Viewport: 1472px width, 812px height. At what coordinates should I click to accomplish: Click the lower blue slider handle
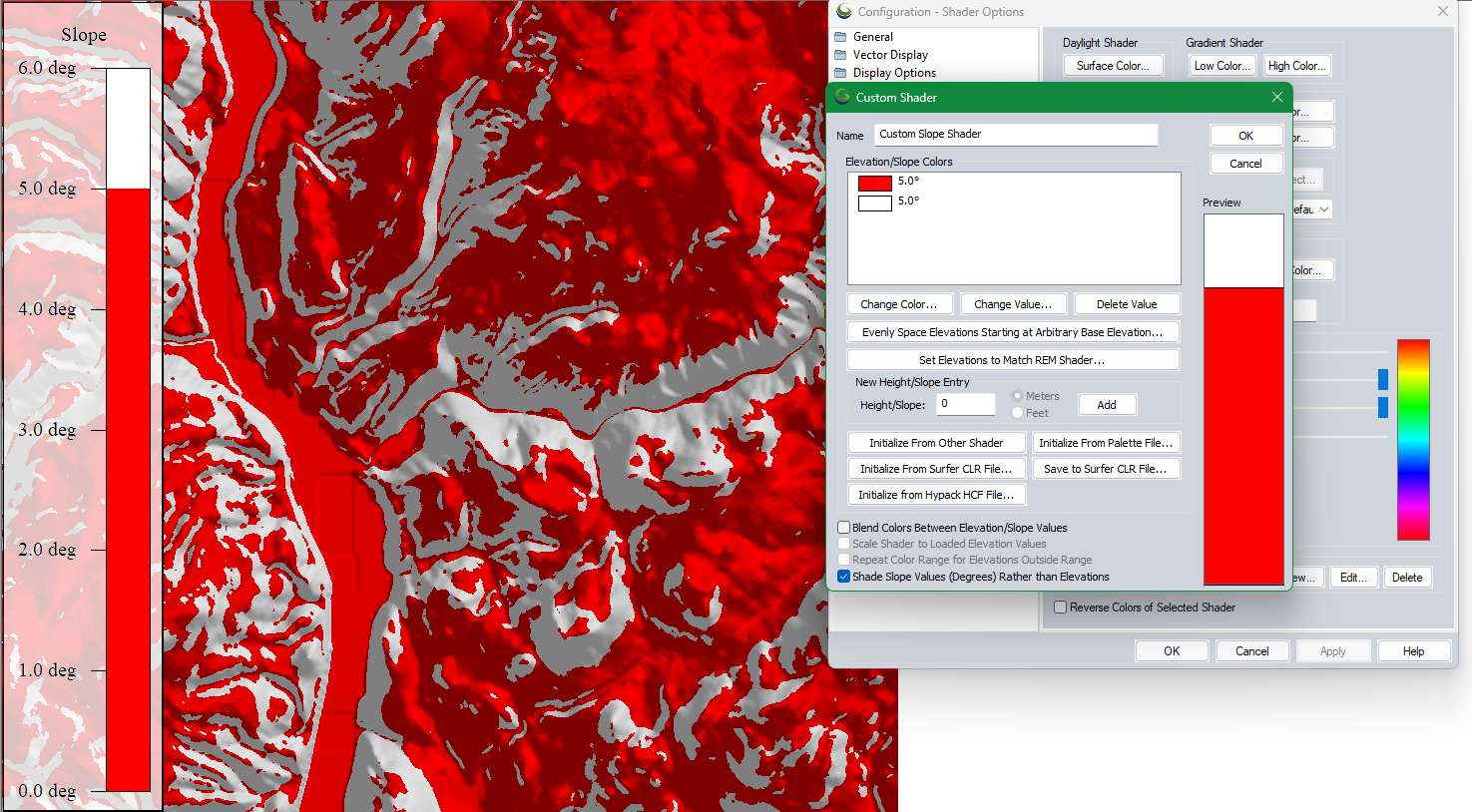1383,407
